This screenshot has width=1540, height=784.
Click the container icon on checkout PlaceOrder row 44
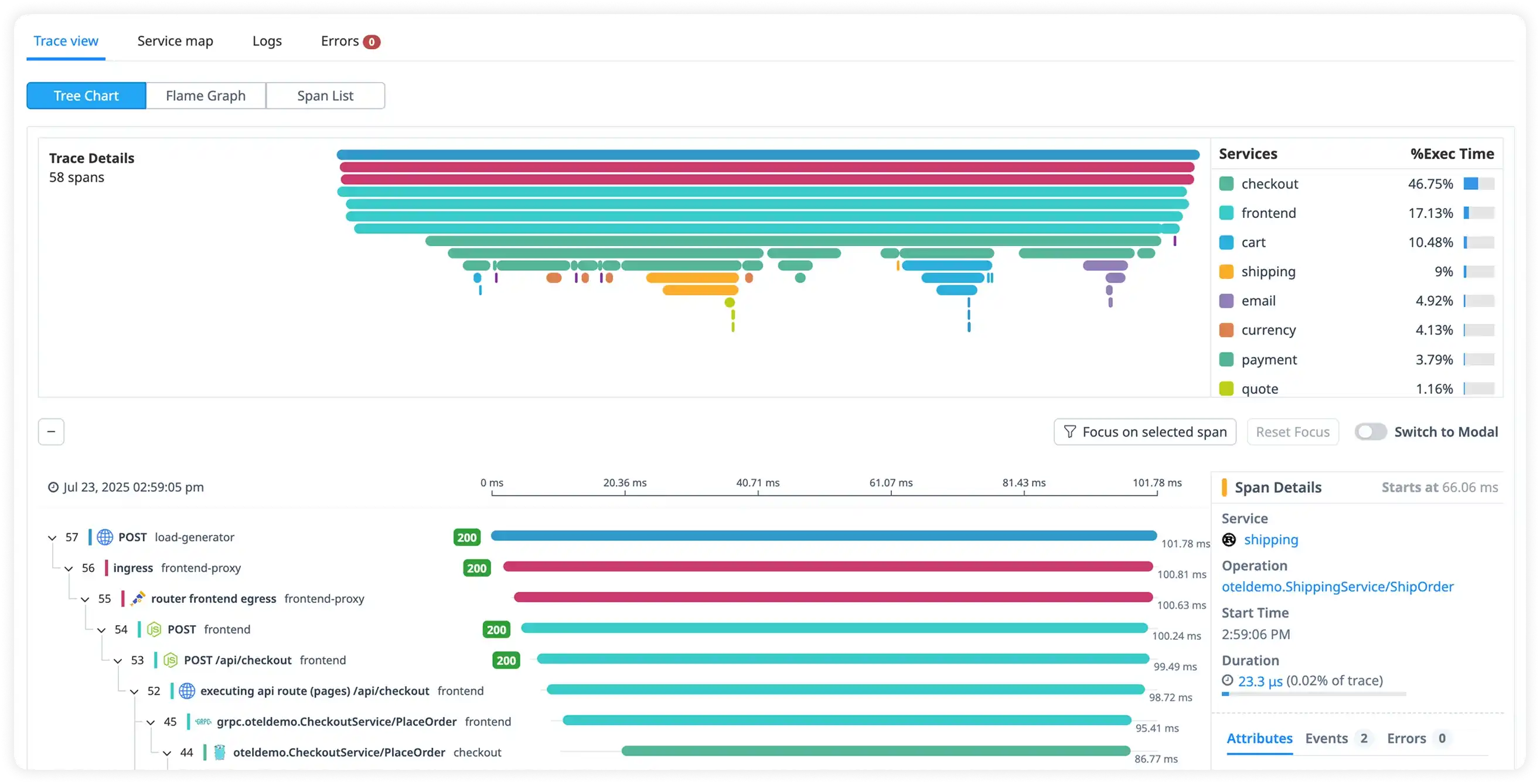pyautogui.click(x=219, y=752)
